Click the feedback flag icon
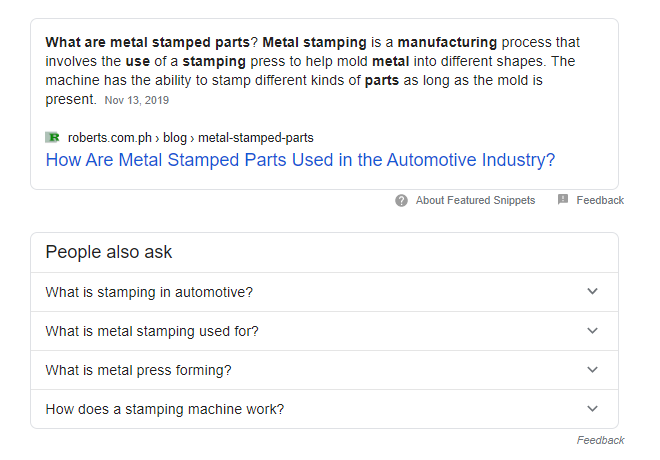The width and height of the screenshot is (660, 460). [x=563, y=200]
